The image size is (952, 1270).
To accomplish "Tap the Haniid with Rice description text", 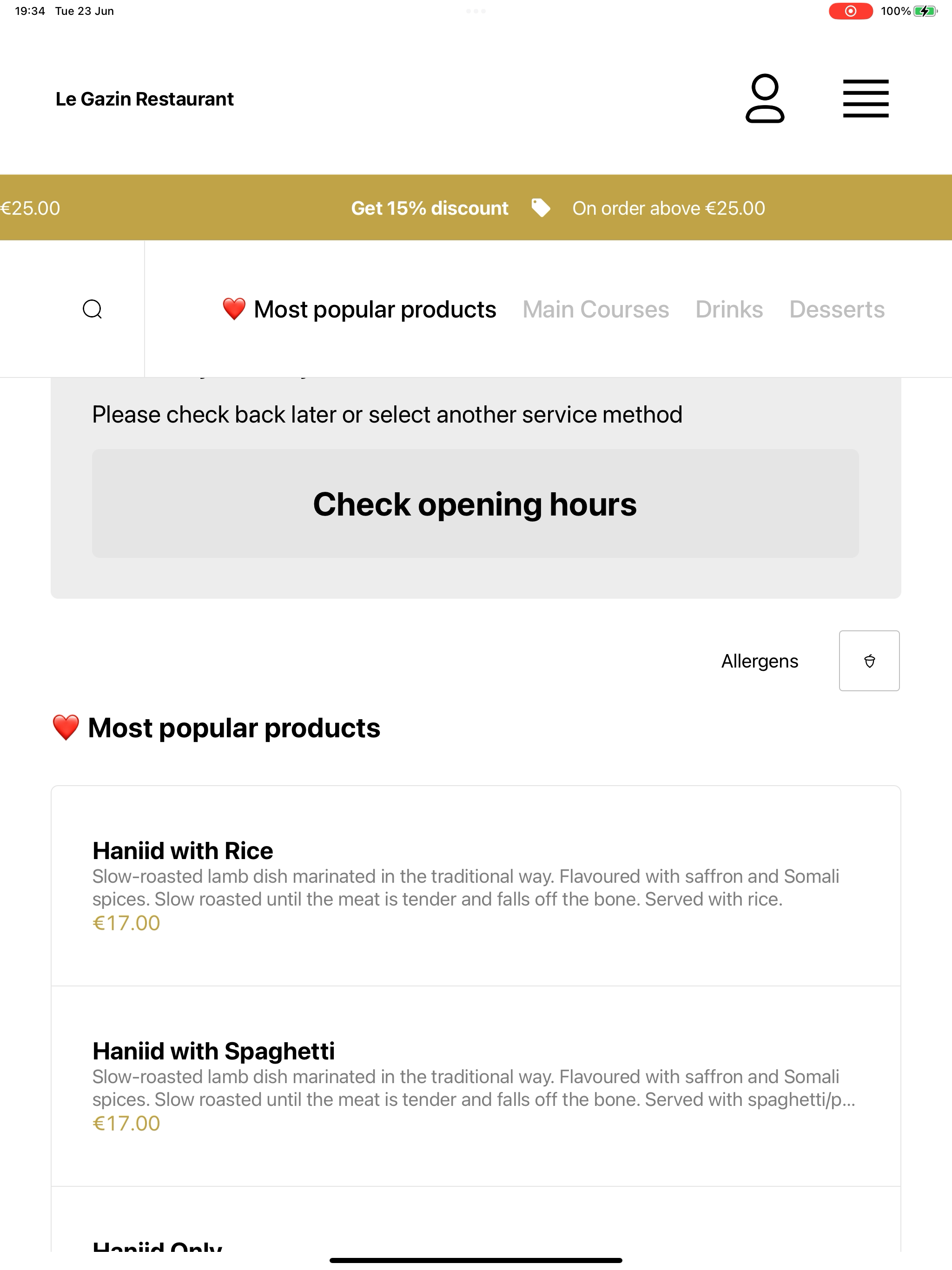I will pyautogui.click(x=466, y=887).
